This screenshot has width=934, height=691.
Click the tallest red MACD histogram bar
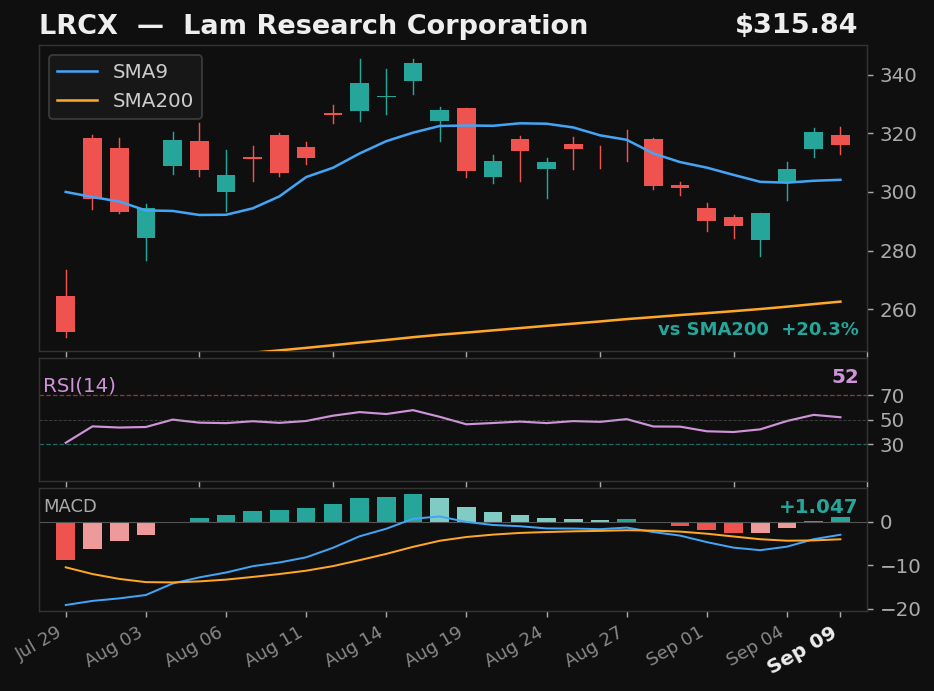pos(66,541)
